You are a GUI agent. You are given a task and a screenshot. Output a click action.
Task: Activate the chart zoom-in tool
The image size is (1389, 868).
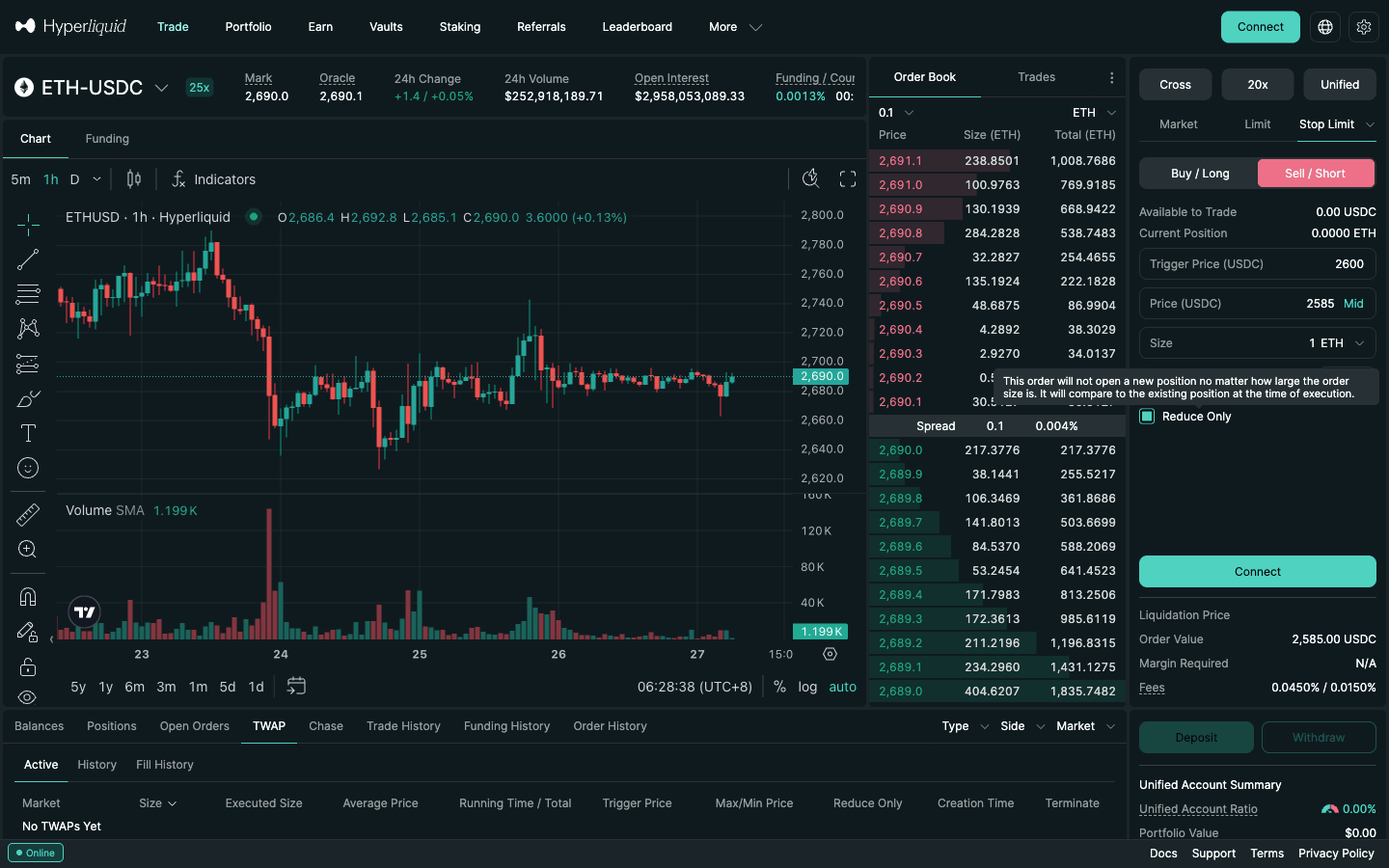coord(28,549)
